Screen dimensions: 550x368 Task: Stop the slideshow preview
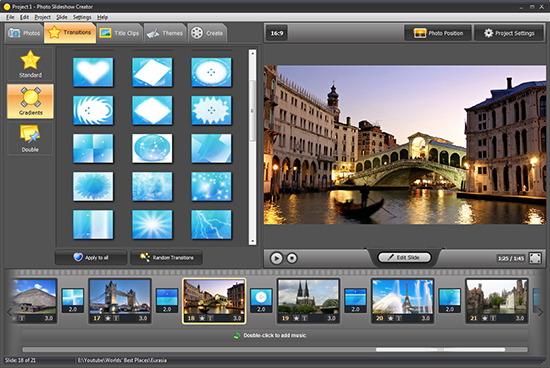pos(292,258)
